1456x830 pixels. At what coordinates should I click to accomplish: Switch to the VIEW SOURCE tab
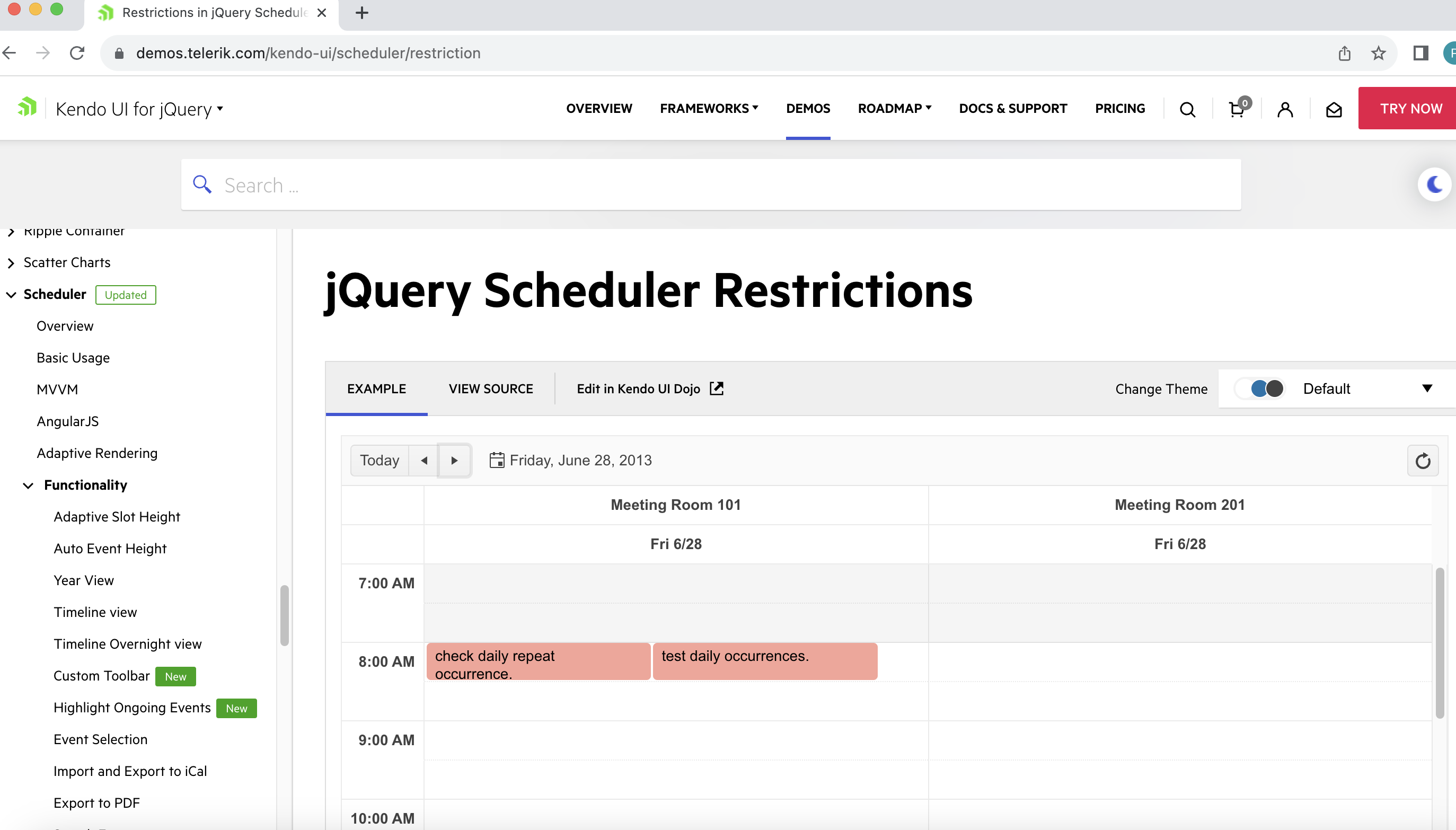coord(490,389)
